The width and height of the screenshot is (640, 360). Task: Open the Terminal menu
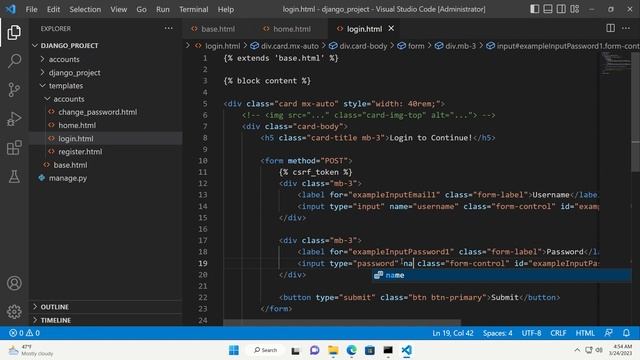click(x=193, y=9)
